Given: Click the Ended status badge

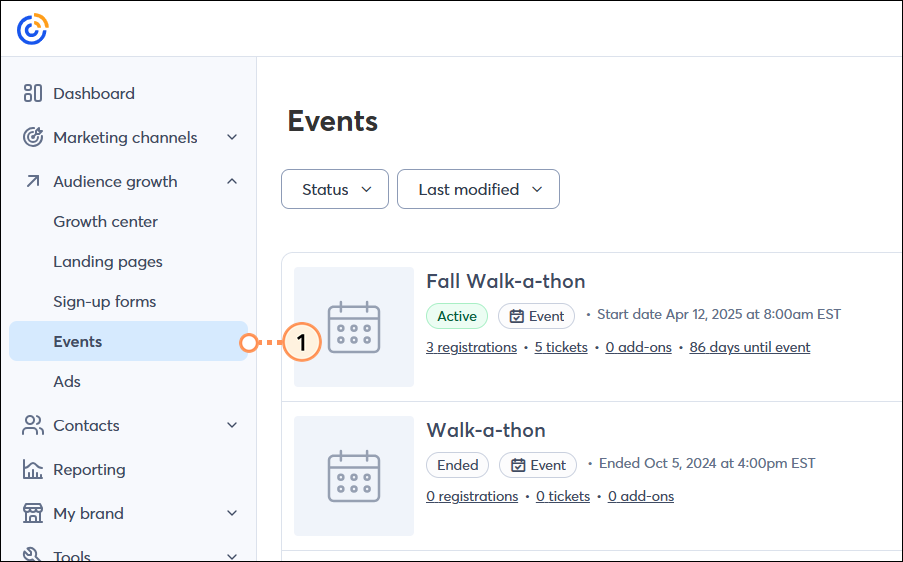Looking at the screenshot, I should [x=457, y=465].
